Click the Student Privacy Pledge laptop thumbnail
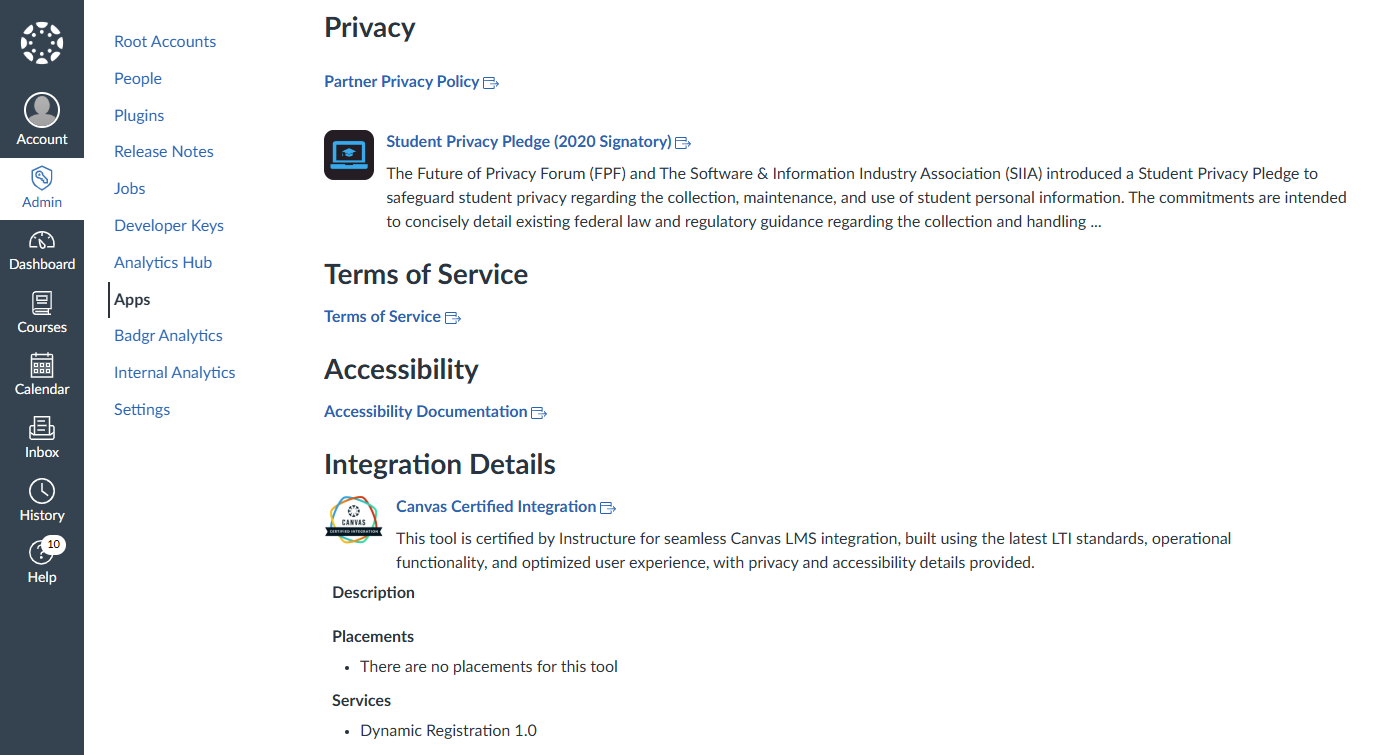 [349, 155]
